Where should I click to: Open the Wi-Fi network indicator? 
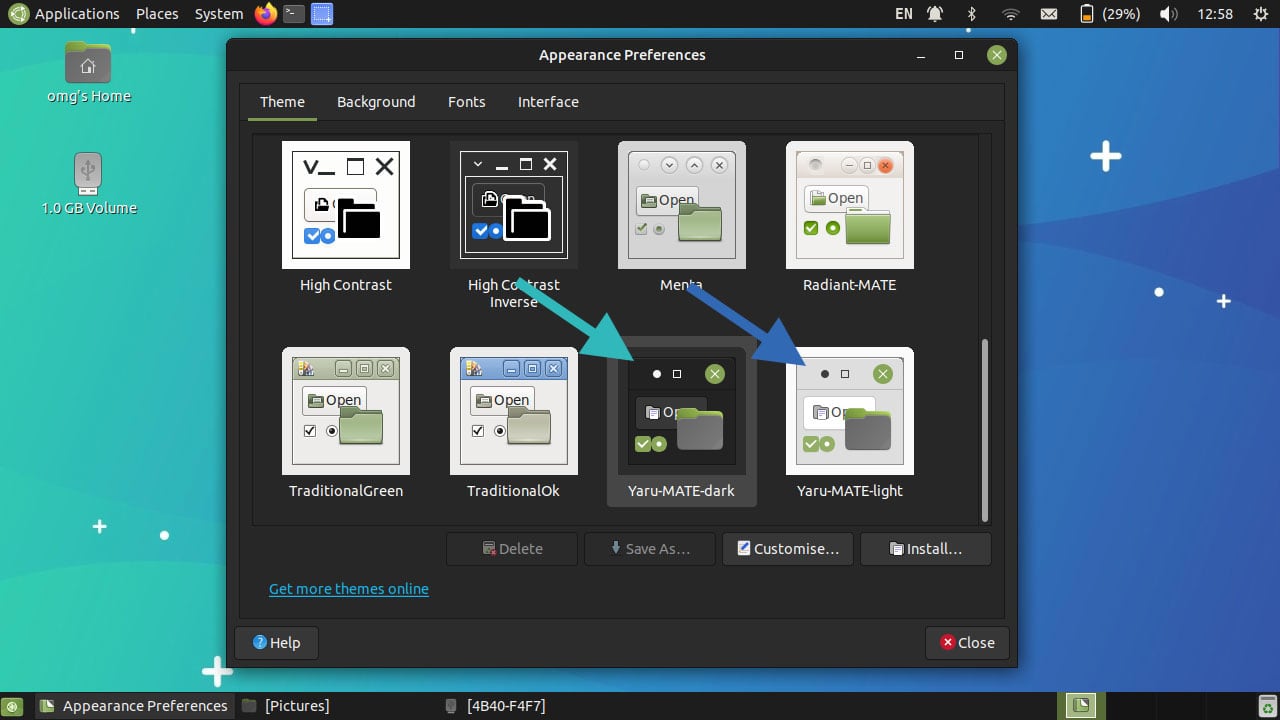1010,14
